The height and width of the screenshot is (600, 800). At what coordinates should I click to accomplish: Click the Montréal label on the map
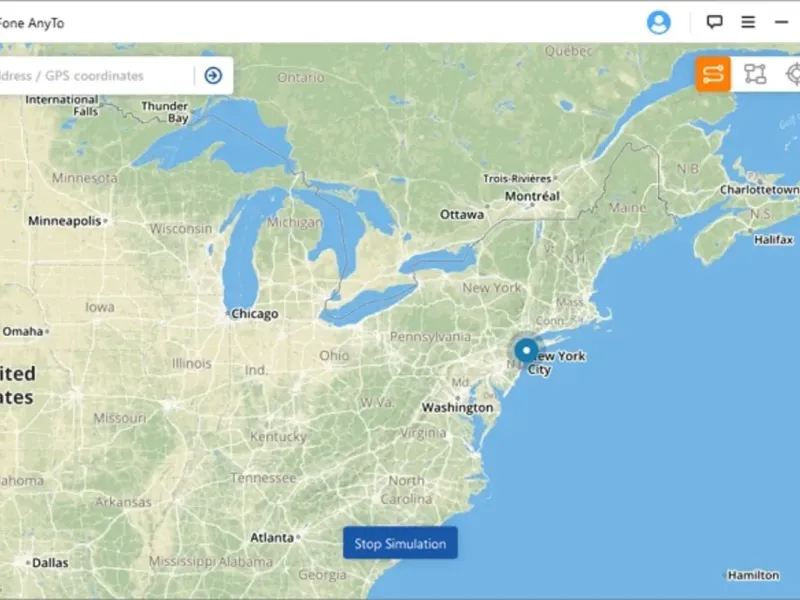tap(532, 196)
